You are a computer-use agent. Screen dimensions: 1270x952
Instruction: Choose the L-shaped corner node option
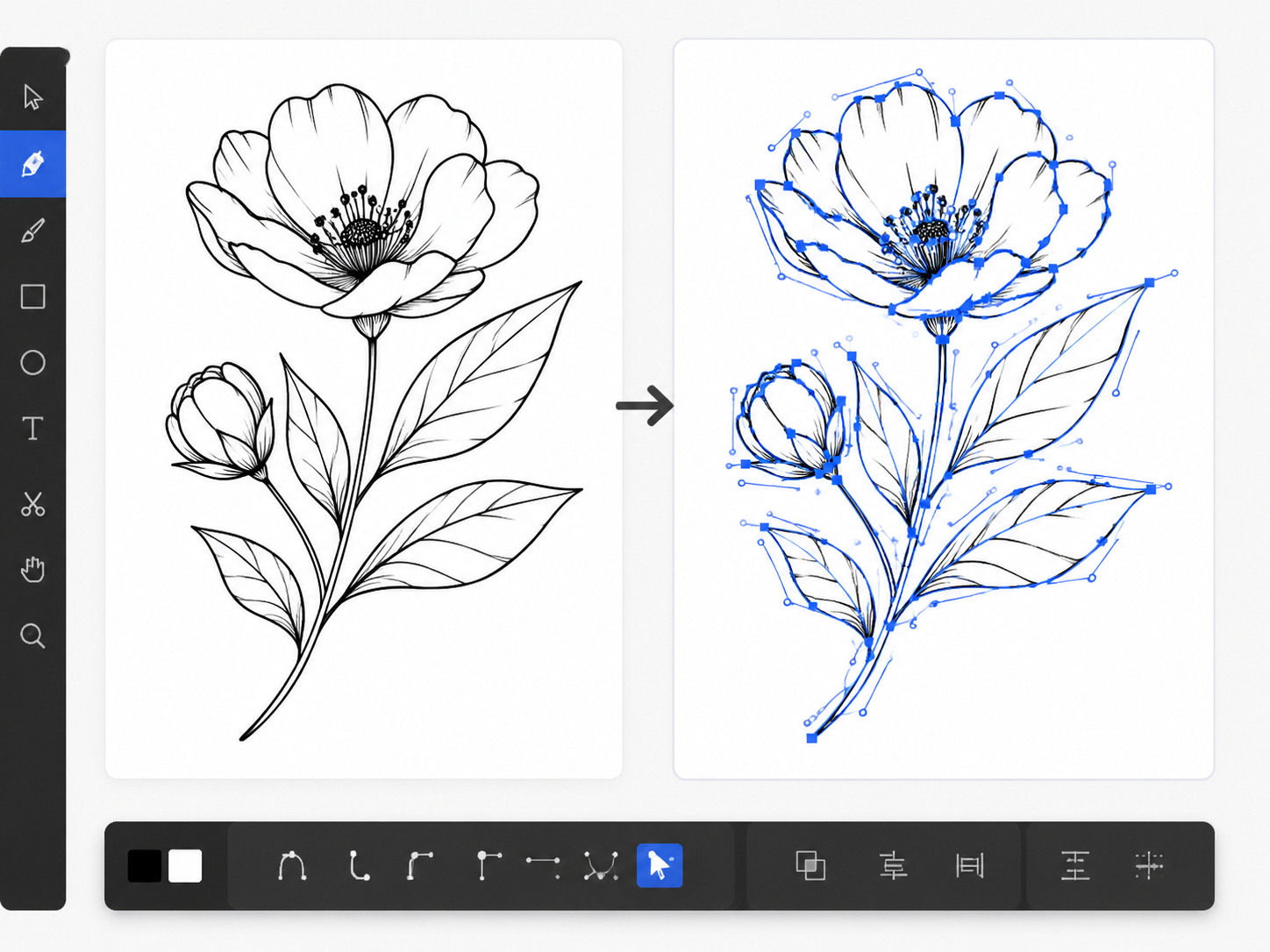click(x=358, y=866)
